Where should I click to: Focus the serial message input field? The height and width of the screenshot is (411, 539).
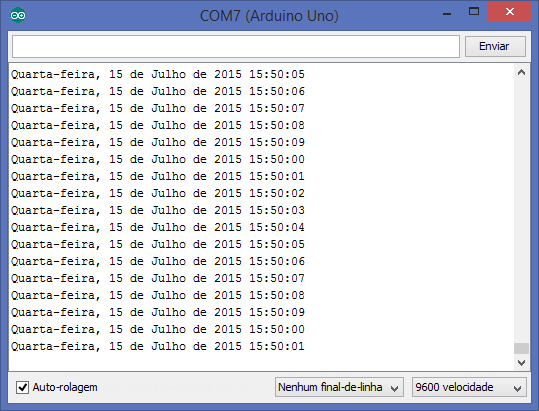click(x=236, y=46)
